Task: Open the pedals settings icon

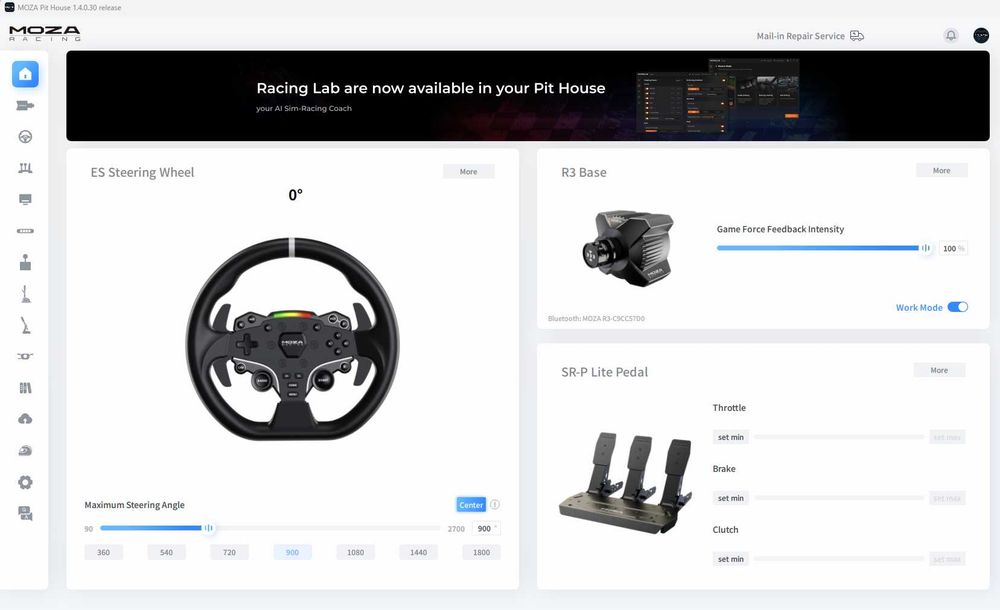Action: pos(26,168)
